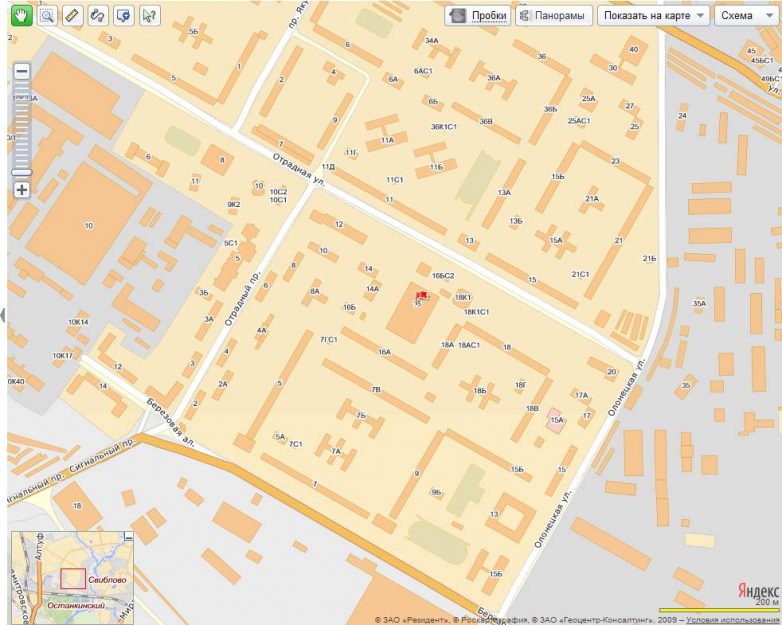The image size is (782, 625).
Task: Activate the magnifier zoom-area tool
Action: [46, 15]
